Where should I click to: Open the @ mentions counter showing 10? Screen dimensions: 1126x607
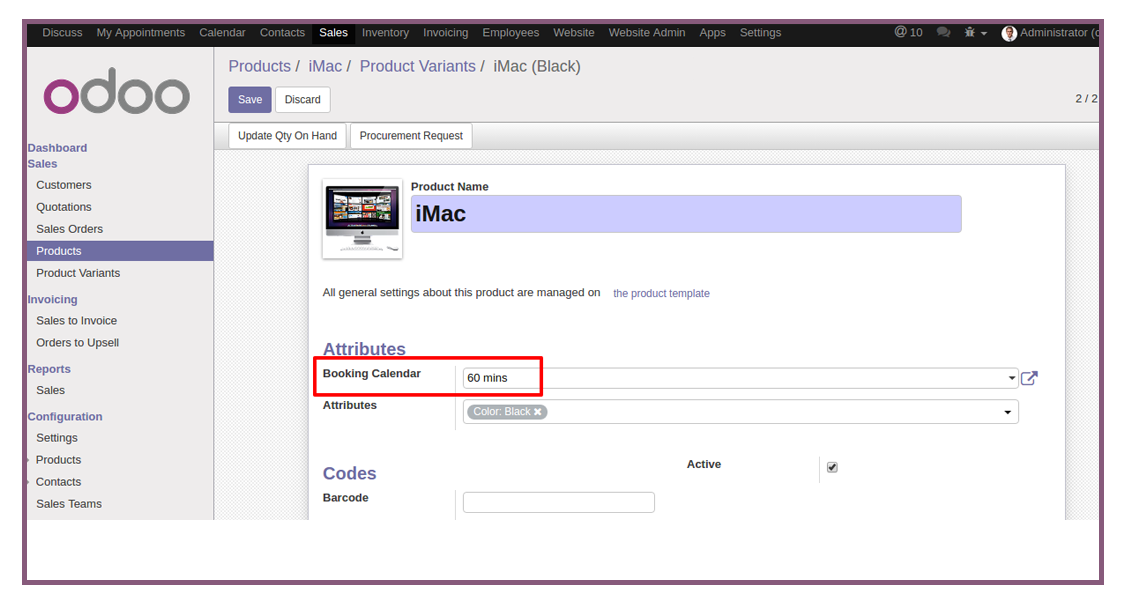(908, 32)
